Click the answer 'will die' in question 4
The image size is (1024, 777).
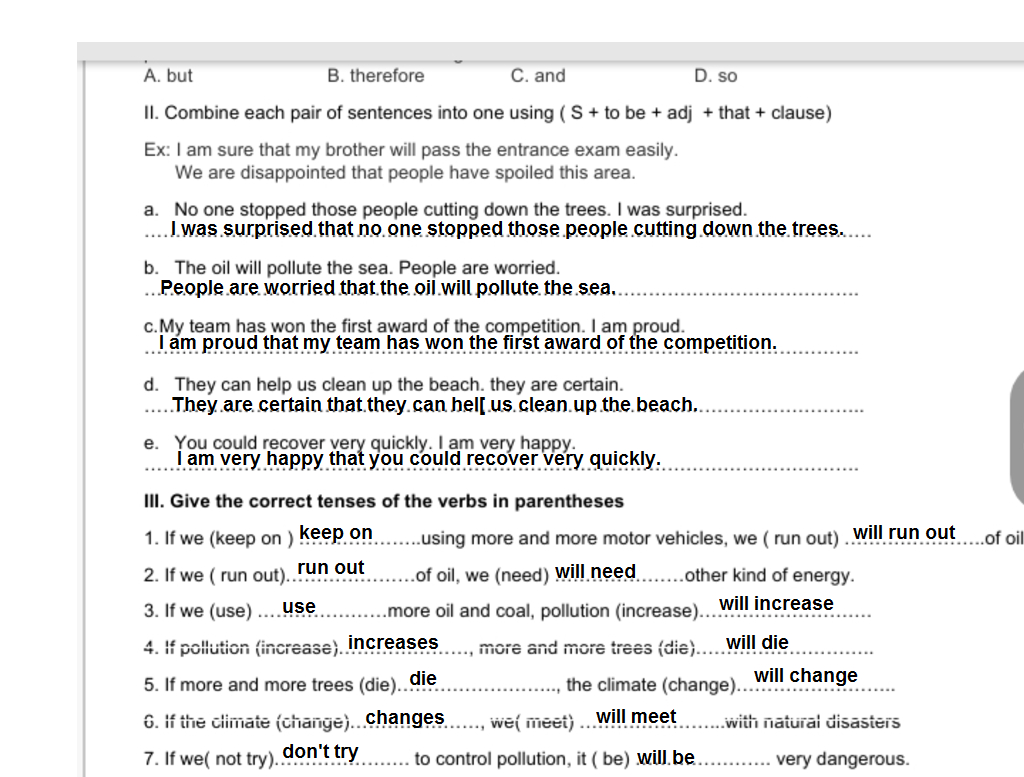click(757, 642)
